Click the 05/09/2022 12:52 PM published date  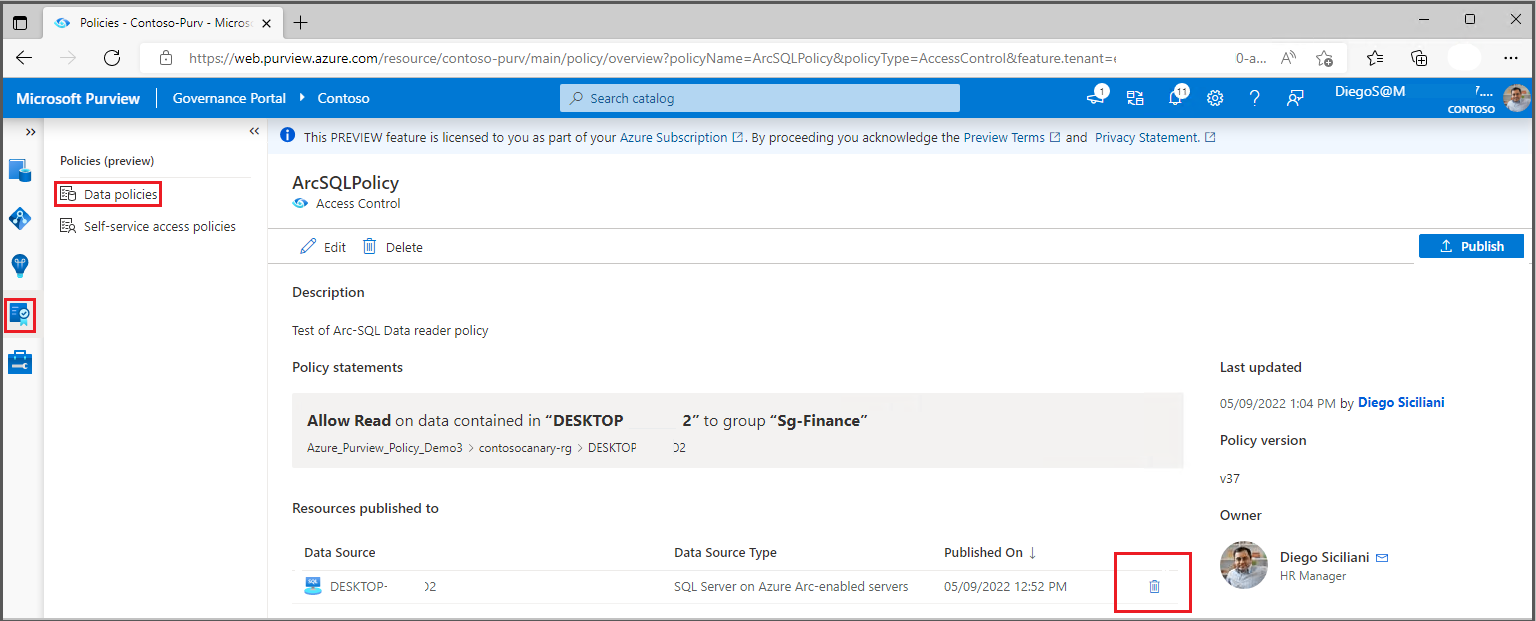pyautogui.click(x=1005, y=586)
